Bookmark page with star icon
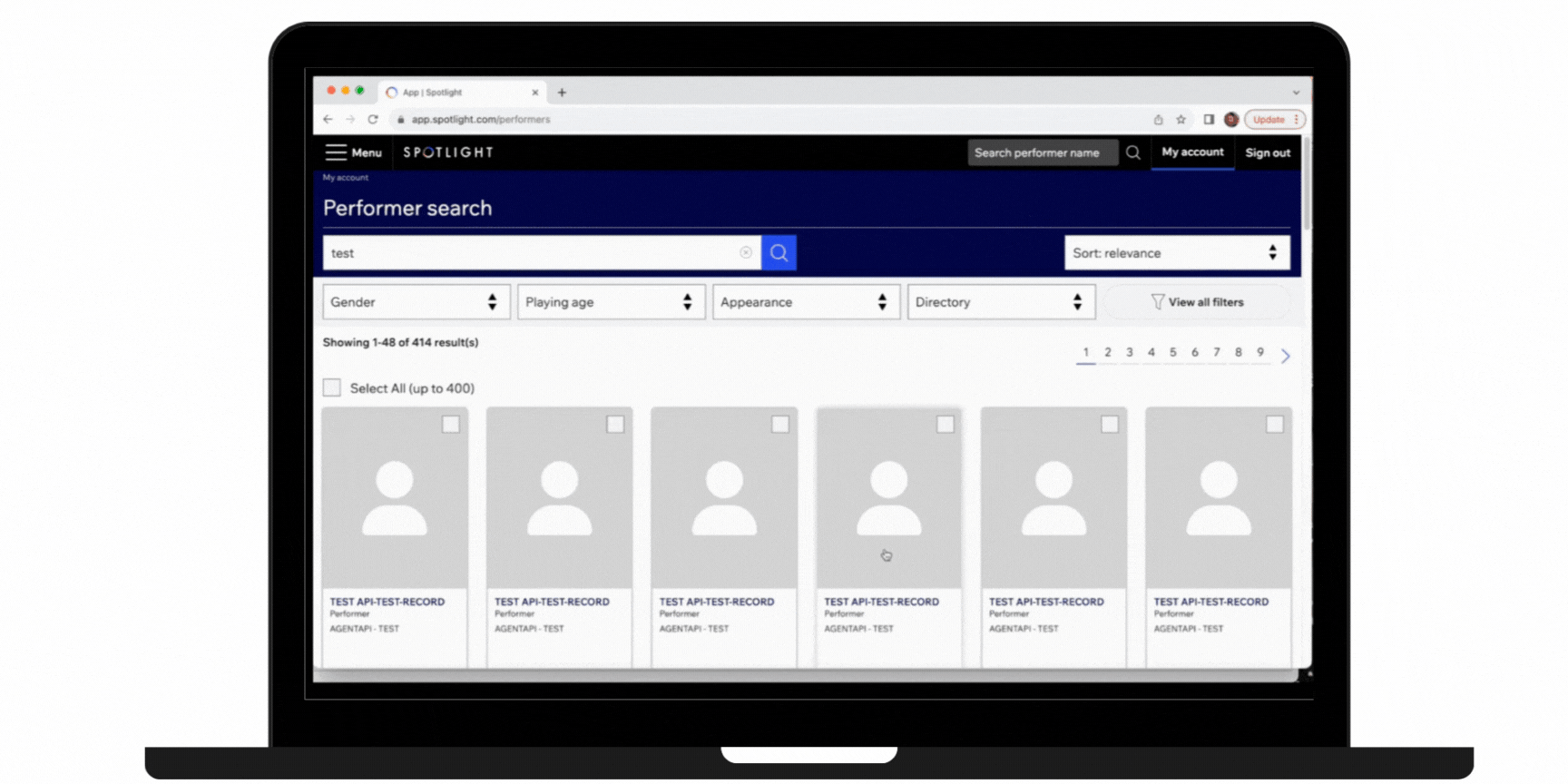The height and width of the screenshot is (784, 1568). click(1181, 119)
